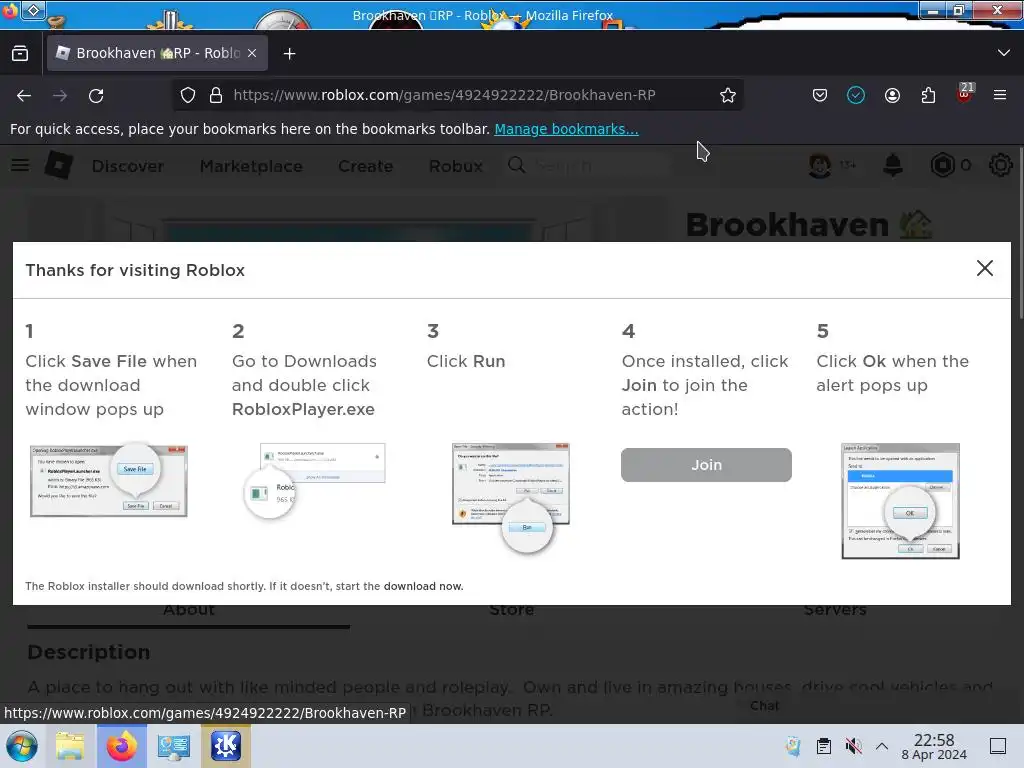Click the blue checkmark extension icon
The width and height of the screenshot is (1024, 768).
point(856,95)
